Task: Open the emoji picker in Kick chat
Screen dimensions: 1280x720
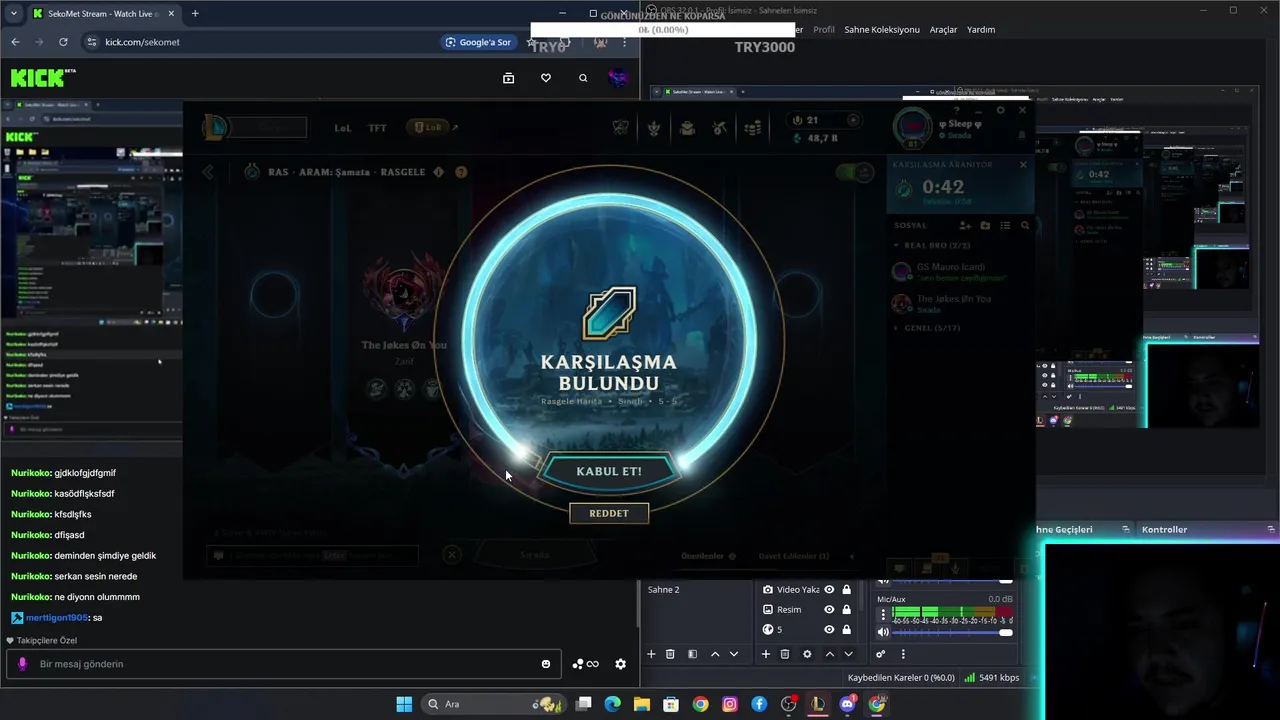Action: (x=546, y=664)
